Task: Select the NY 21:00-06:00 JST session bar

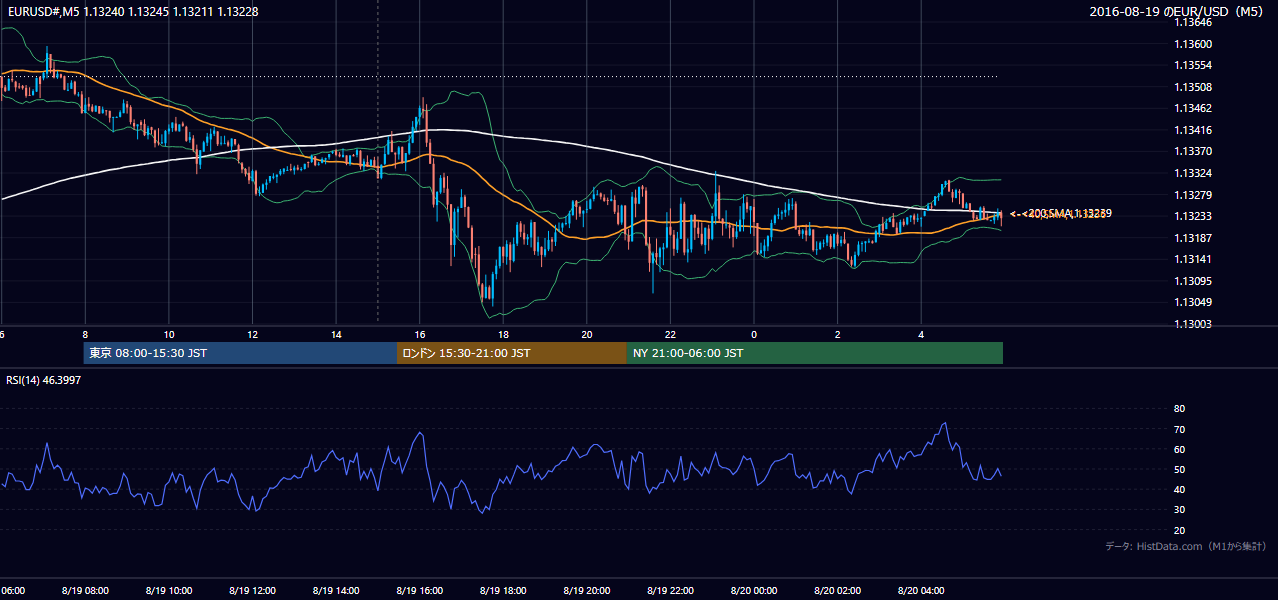Action: [x=814, y=353]
